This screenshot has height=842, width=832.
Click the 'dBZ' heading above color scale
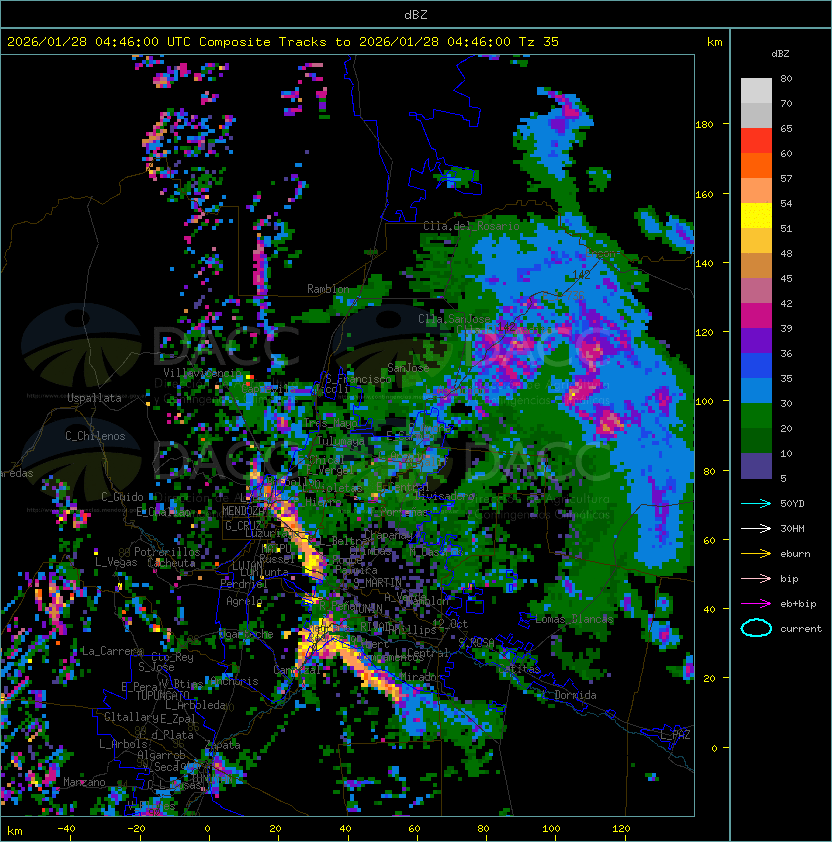pyautogui.click(x=780, y=54)
